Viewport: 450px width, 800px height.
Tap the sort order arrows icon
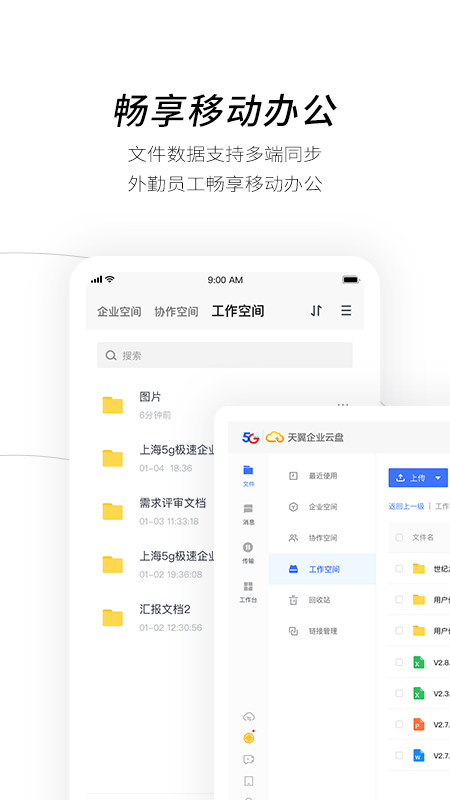click(316, 310)
